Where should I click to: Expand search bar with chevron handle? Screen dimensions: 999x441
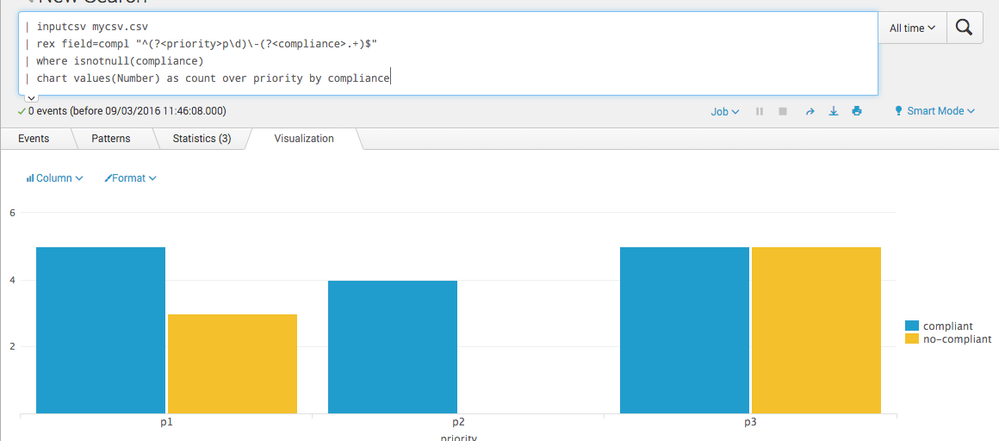pyautogui.click(x=30, y=98)
